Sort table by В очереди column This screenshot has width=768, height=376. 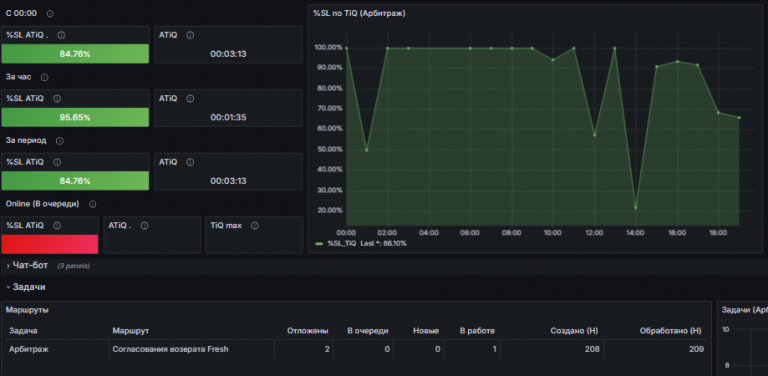click(x=368, y=331)
